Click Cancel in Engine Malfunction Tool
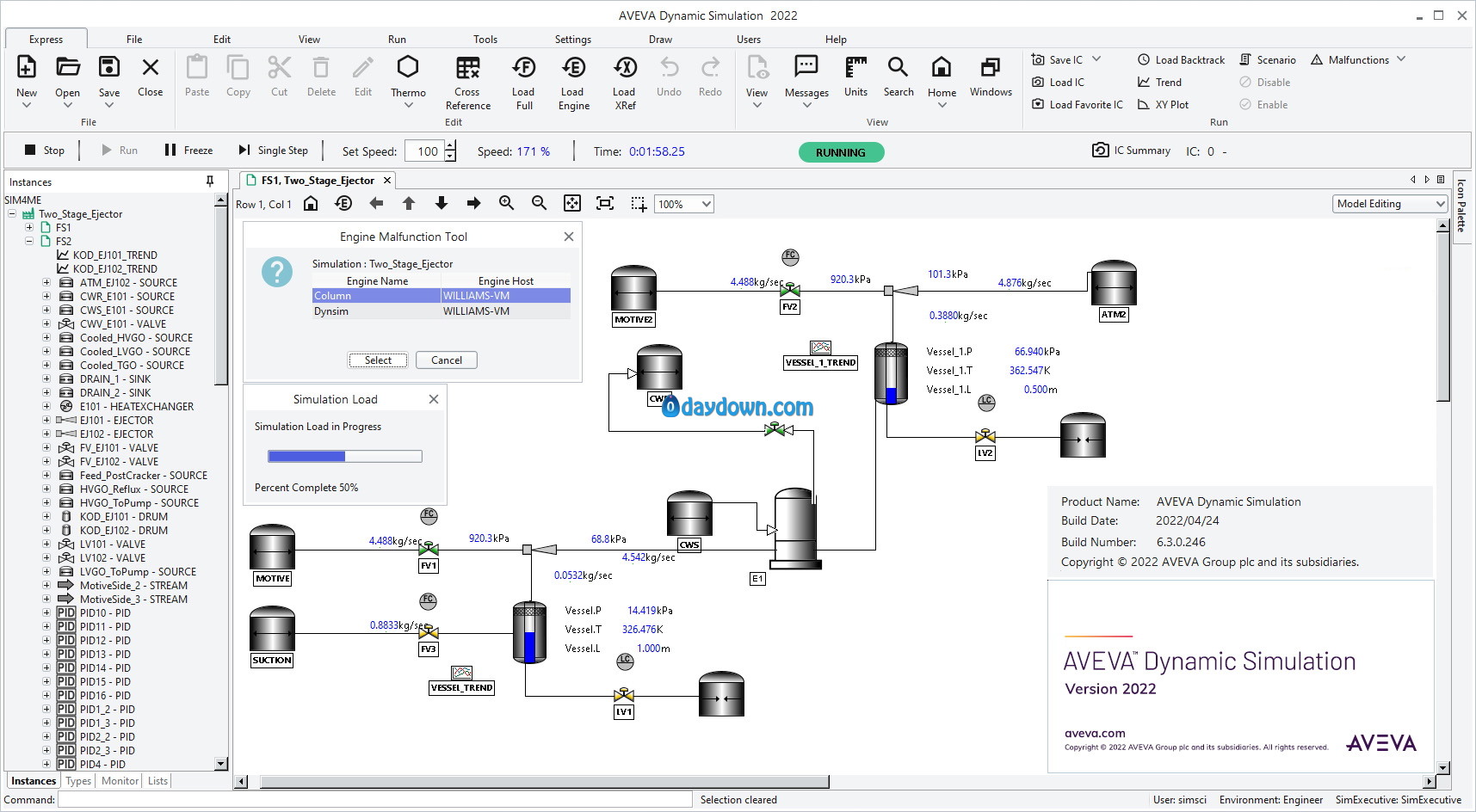This screenshot has height=812, width=1476. click(447, 360)
